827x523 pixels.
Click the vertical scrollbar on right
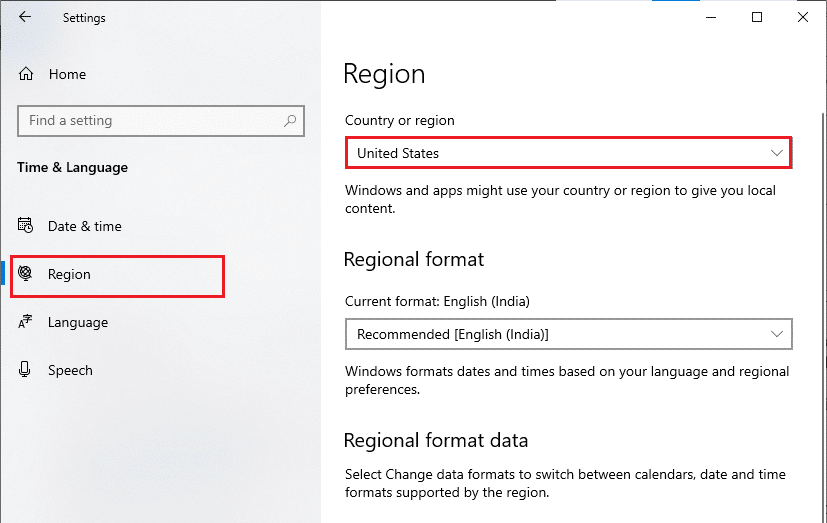pos(824,316)
